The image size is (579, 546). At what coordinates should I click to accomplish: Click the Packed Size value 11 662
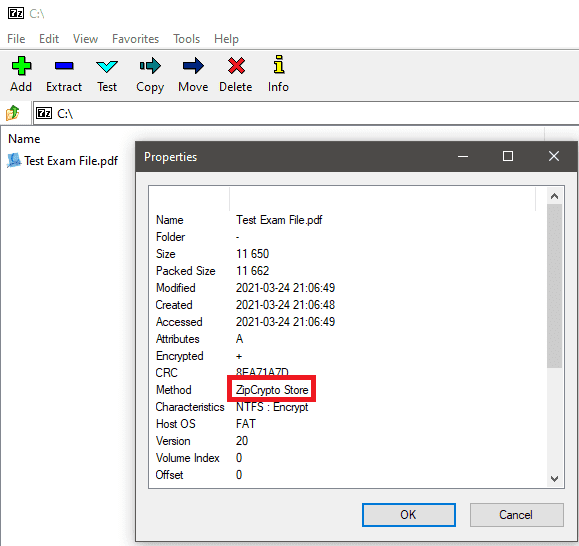tap(253, 271)
